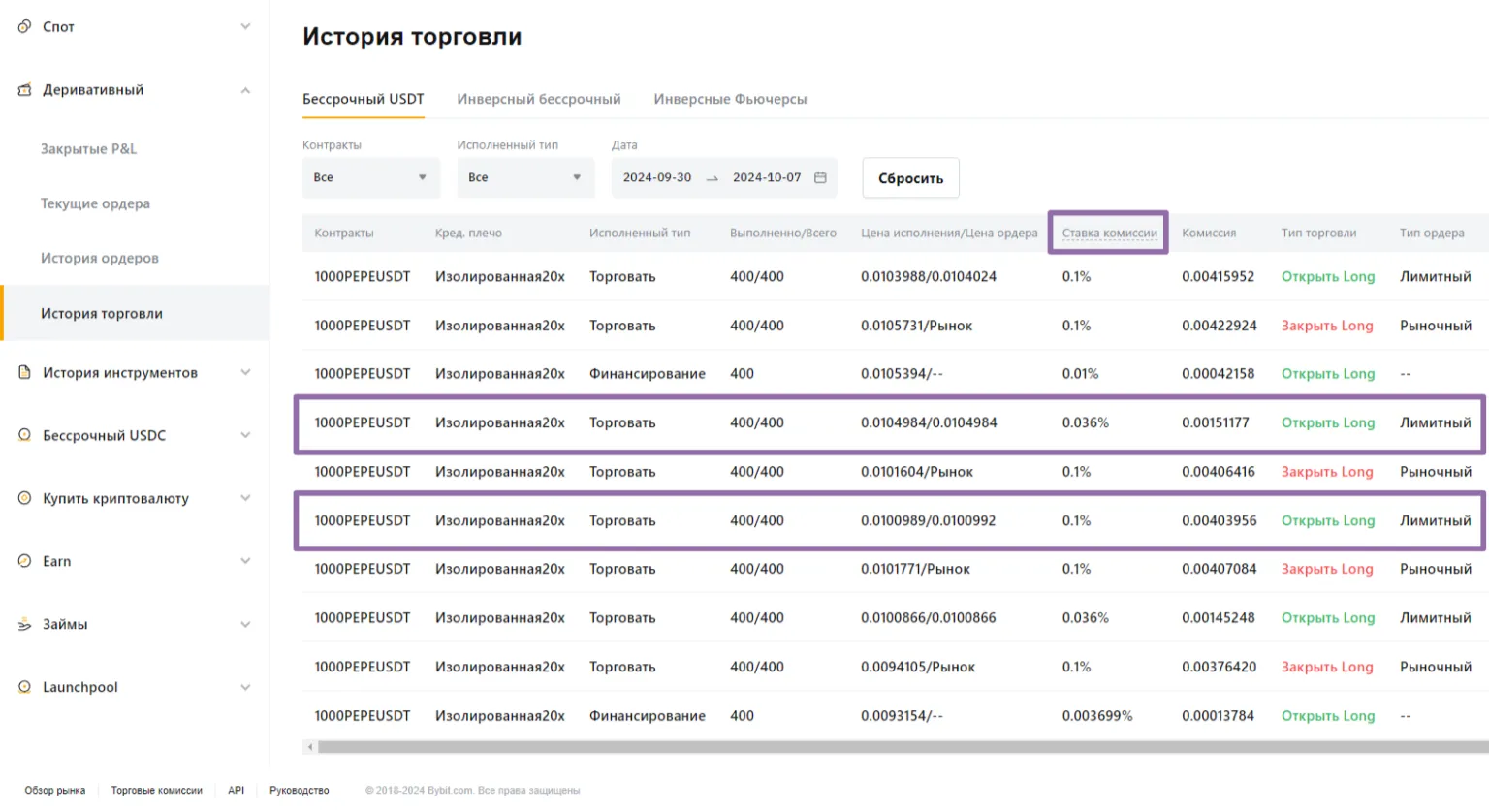Click the Launchpool sidebar icon

[23, 687]
